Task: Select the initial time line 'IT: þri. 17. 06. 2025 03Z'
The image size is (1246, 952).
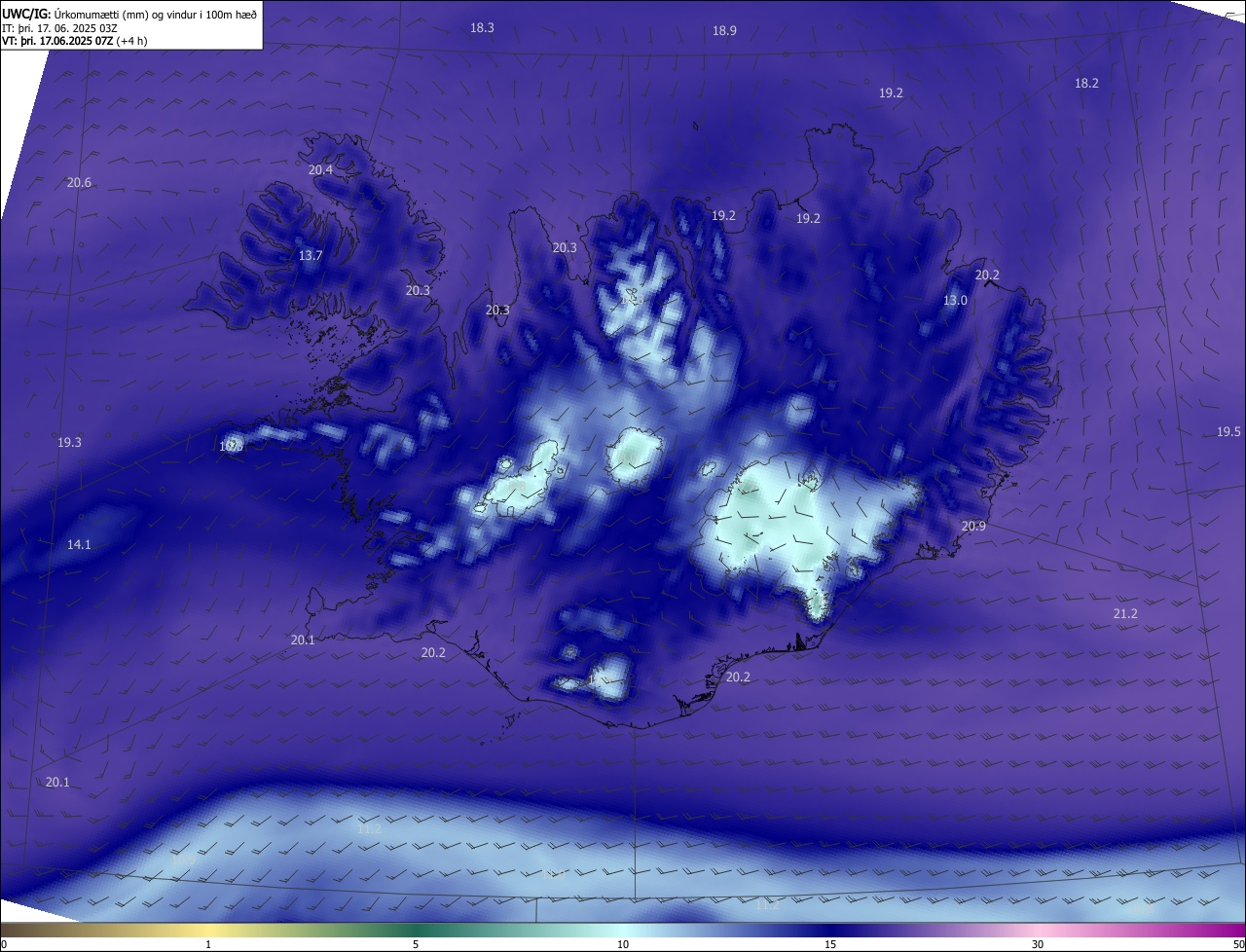Action: (x=59, y=27)
